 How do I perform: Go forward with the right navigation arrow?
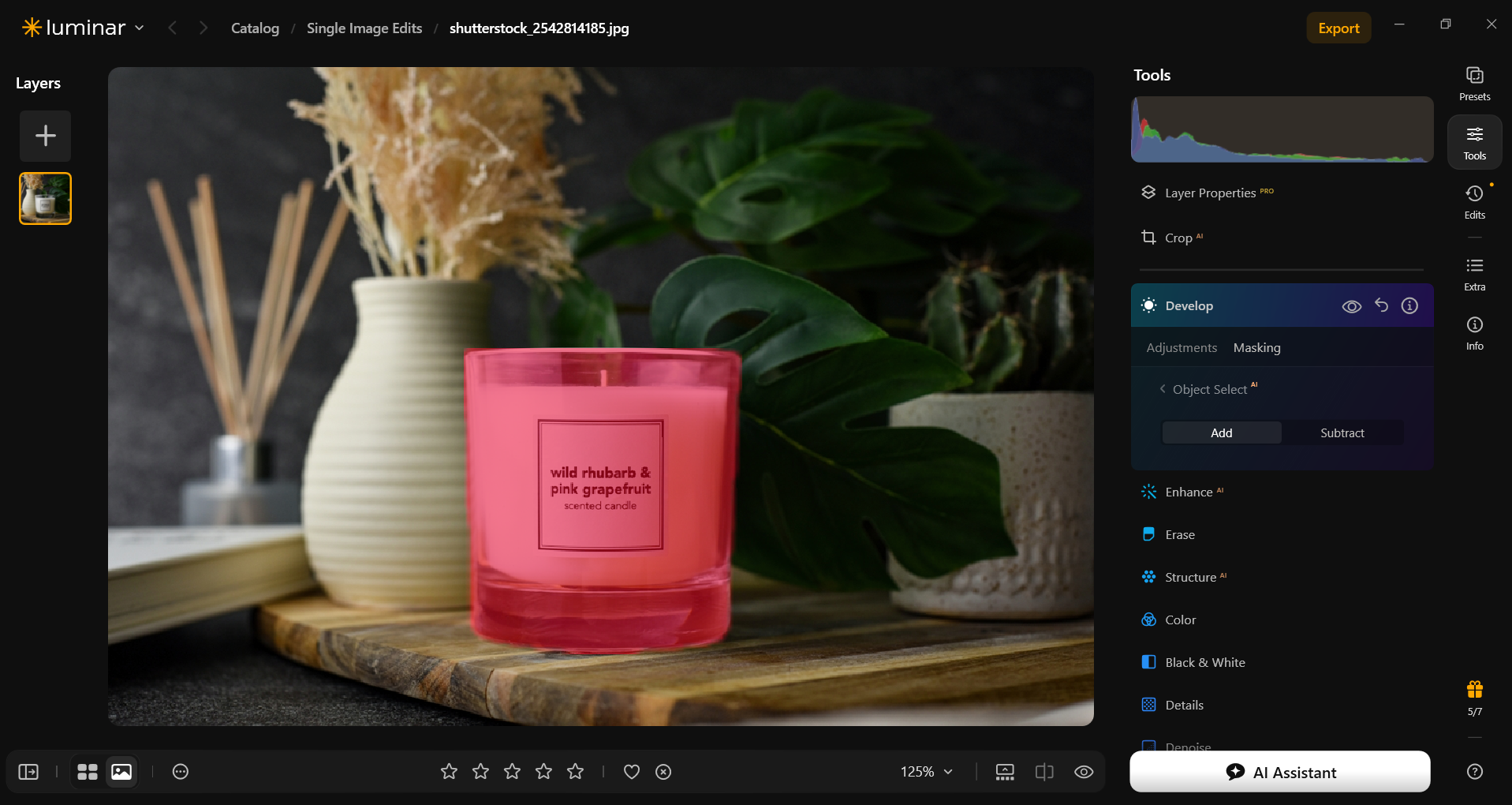[203, 28]
